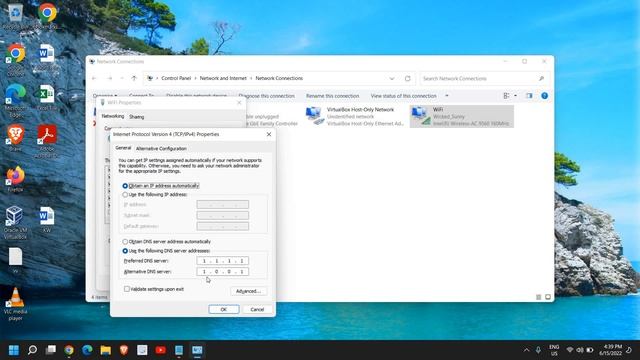The image size is (640, 360).
Task: Click the Preferred DNS server field
Action: (x=222, y=261)
